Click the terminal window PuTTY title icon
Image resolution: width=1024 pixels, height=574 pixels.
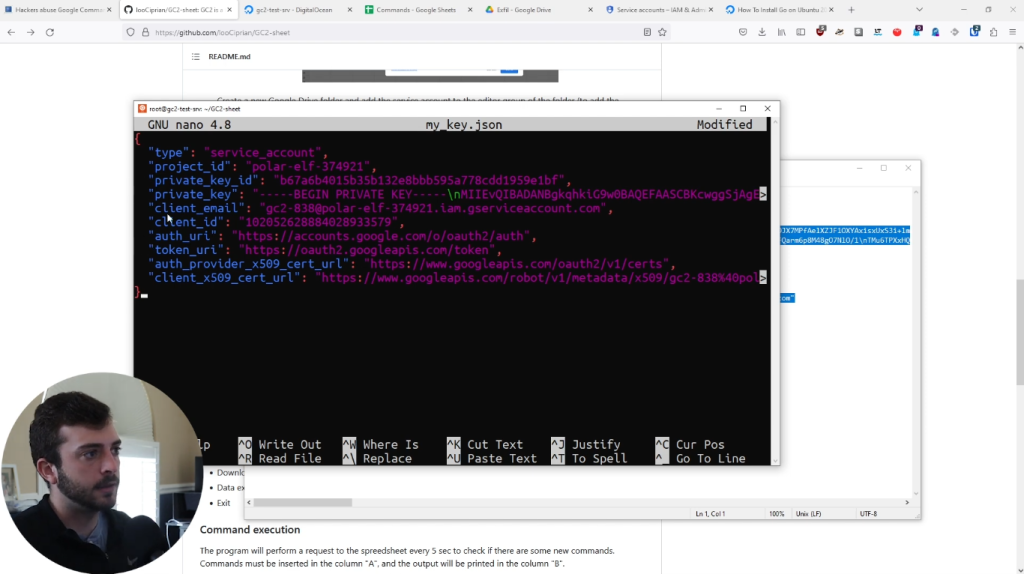[x=142, y=108]
